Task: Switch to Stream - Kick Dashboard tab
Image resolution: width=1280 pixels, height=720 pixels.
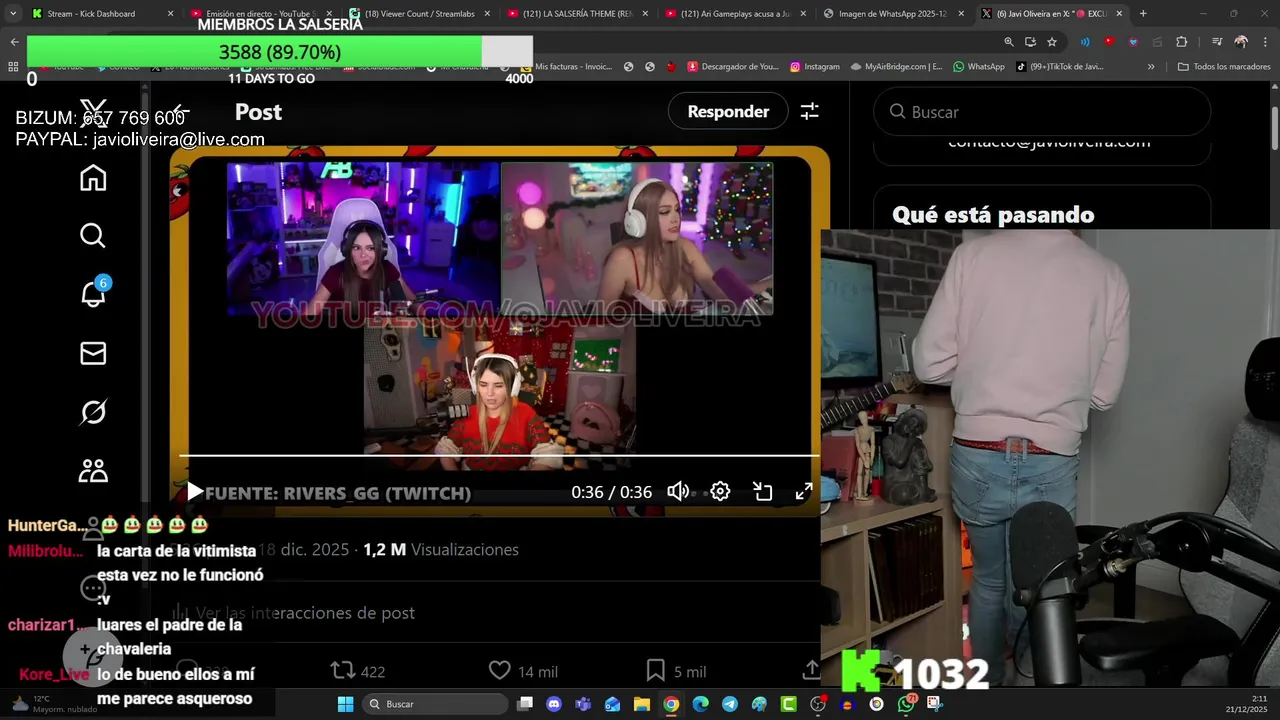Action: pyautogui.click(x=100, y=14)
